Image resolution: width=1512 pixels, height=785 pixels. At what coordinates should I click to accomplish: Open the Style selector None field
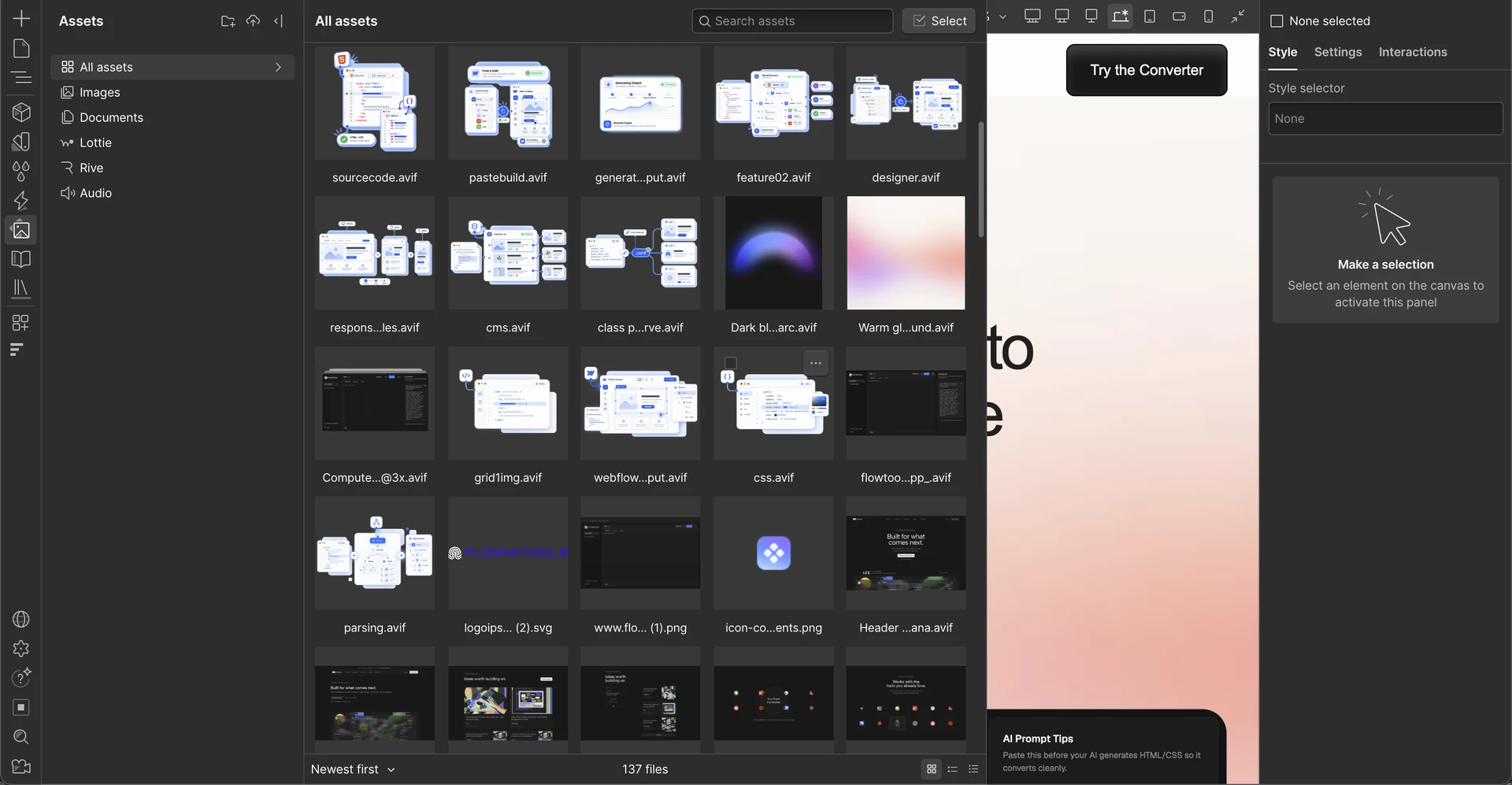pos(1385,119)
